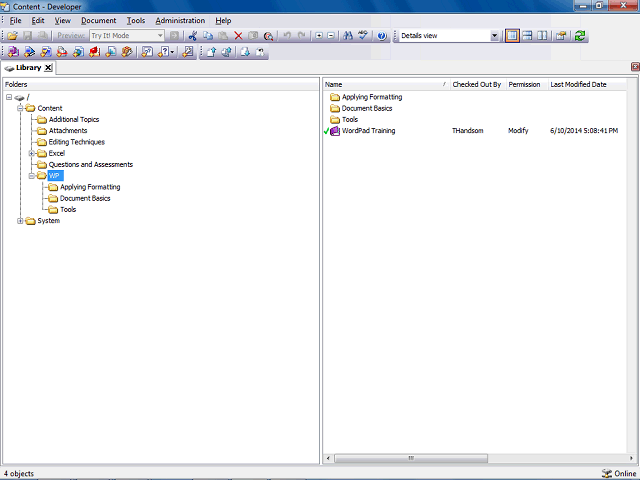Viewport: 640px width, 480px height.
Task: Switch to the horizontal split layout button
Action: click(527, 36)
